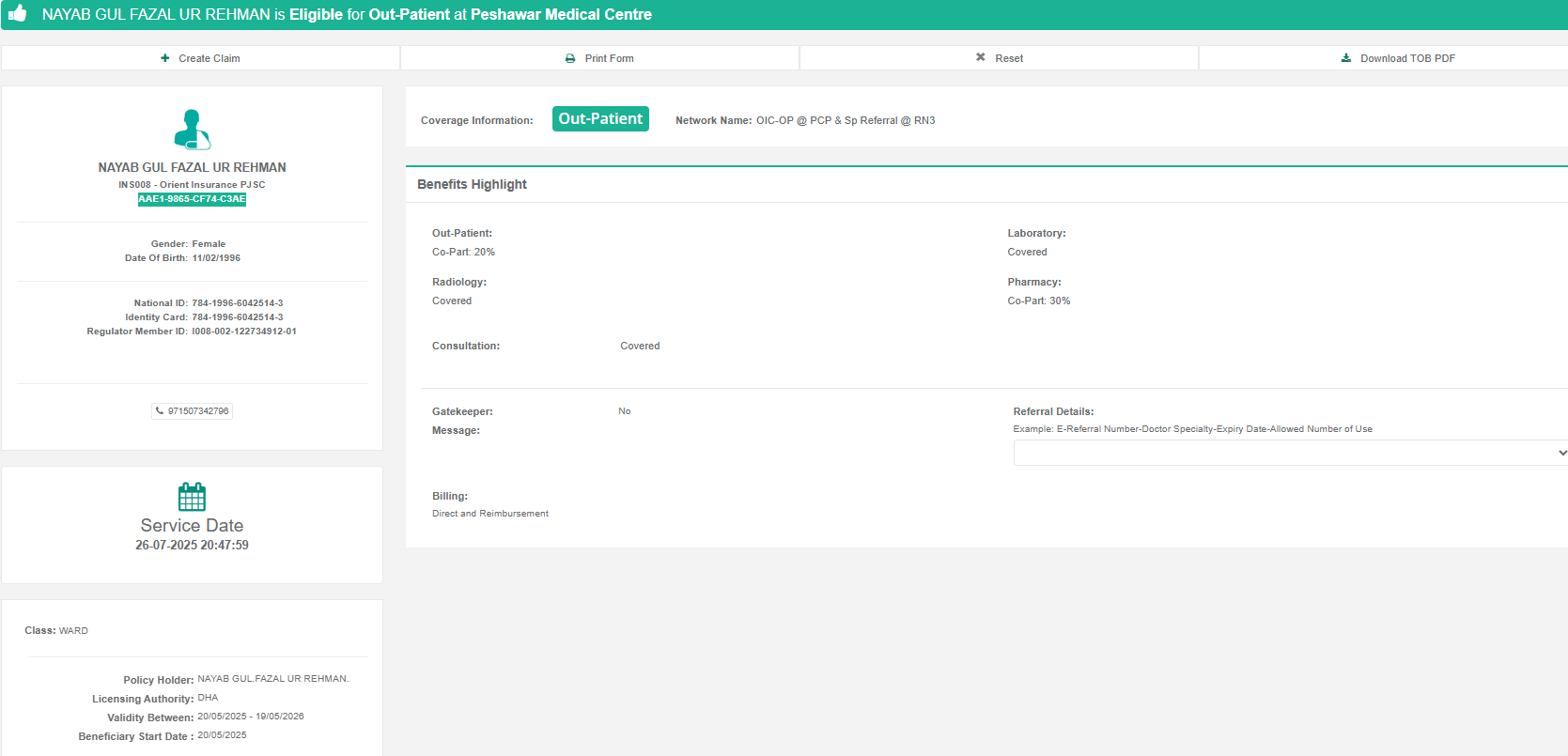
Task: Click the printer icon beside Print Form
Action: 570,58
